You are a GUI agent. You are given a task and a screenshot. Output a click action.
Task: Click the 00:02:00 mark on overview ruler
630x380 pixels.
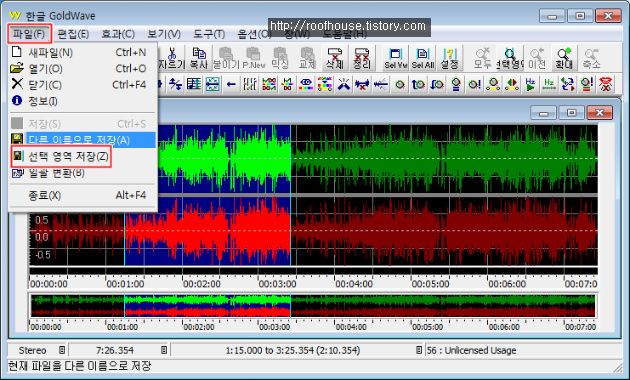click(x=199, y=327)
